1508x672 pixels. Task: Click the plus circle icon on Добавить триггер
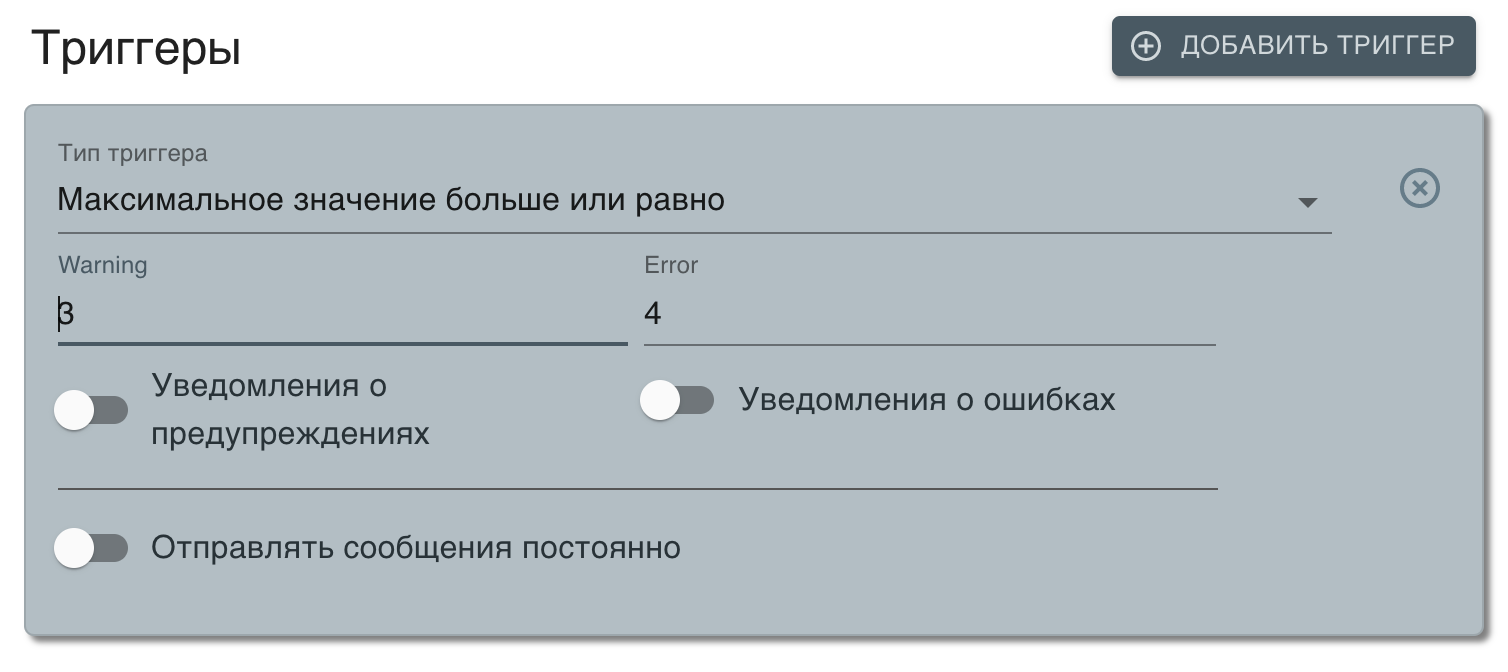tap(1145, 46)
